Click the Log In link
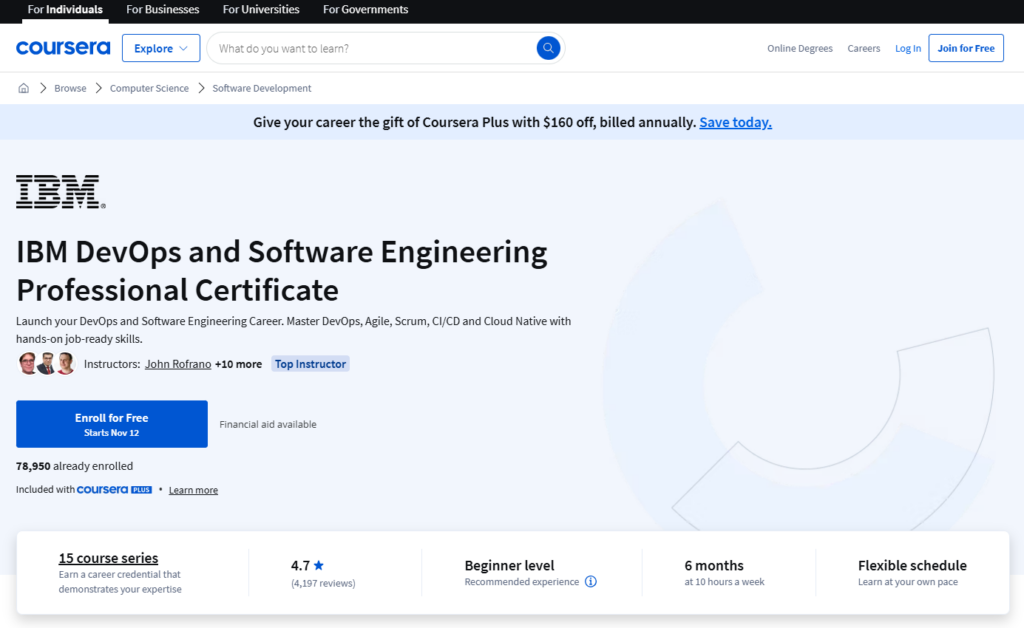Viewport: 1024px width, 628px height. pos(908,48)
